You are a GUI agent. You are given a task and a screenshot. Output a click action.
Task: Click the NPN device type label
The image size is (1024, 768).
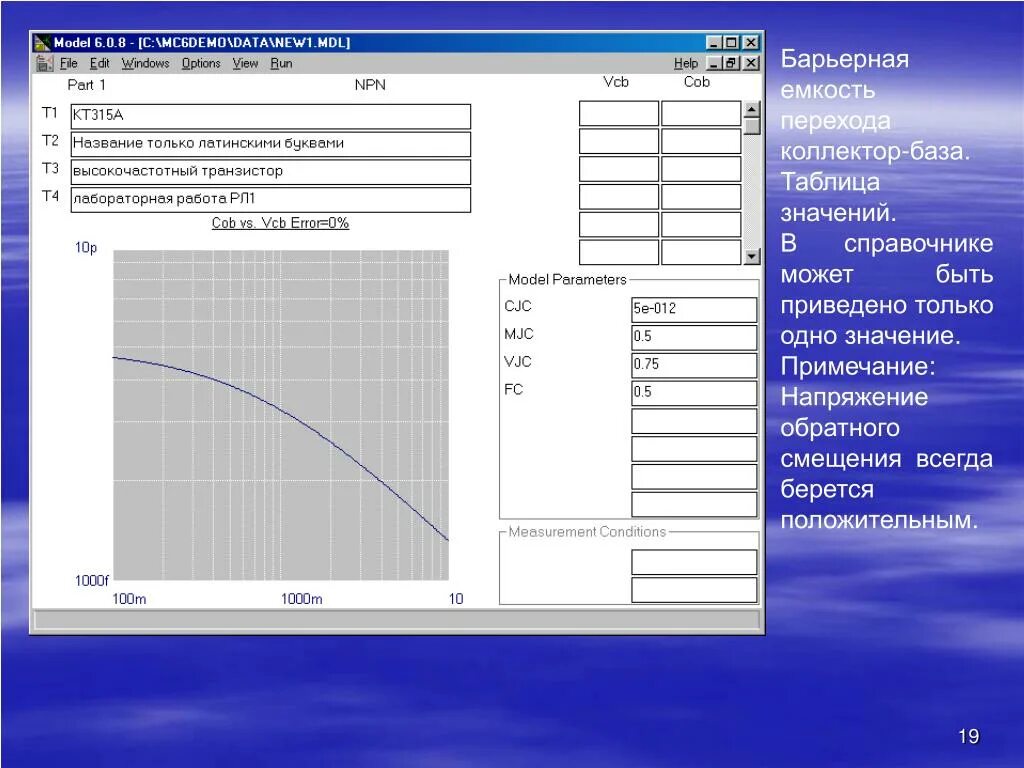370,85
